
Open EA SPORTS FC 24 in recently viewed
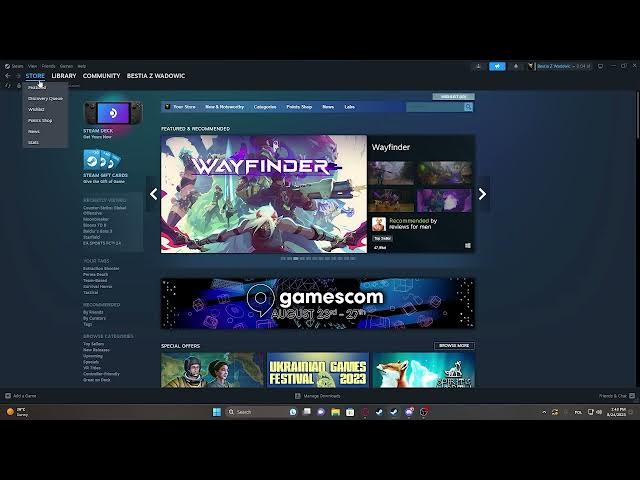coord(102,243)
